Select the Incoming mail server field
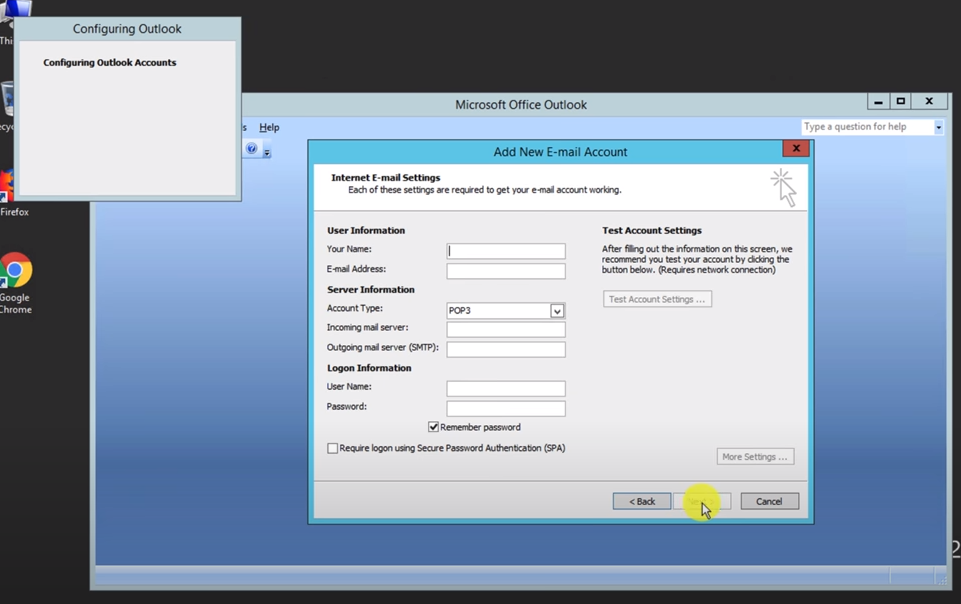The width and height of the screenshot is (961, 604). (x=506, y=330)
